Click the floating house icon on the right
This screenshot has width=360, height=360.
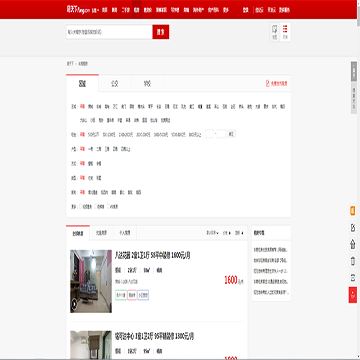pyautogui.click(x=353, y=244)
